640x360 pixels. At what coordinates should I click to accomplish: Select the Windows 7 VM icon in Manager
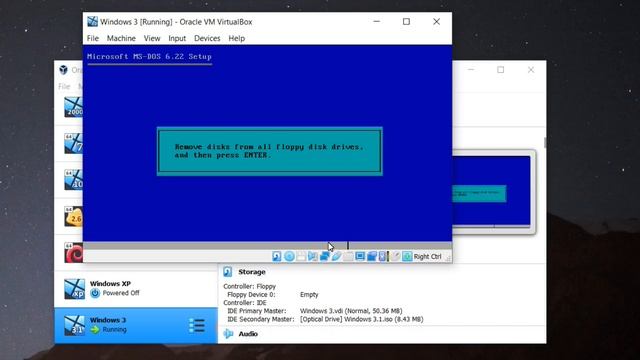click(73, 143)
